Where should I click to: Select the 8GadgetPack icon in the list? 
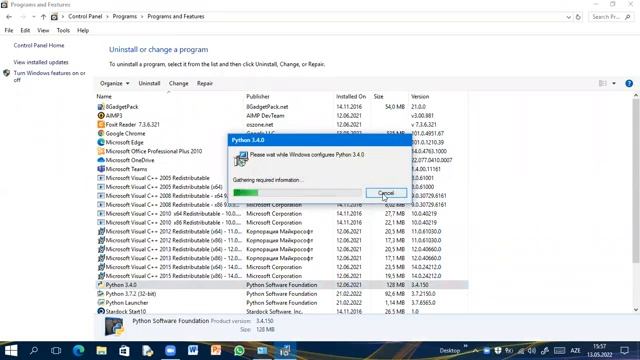(x=101, y=107)
